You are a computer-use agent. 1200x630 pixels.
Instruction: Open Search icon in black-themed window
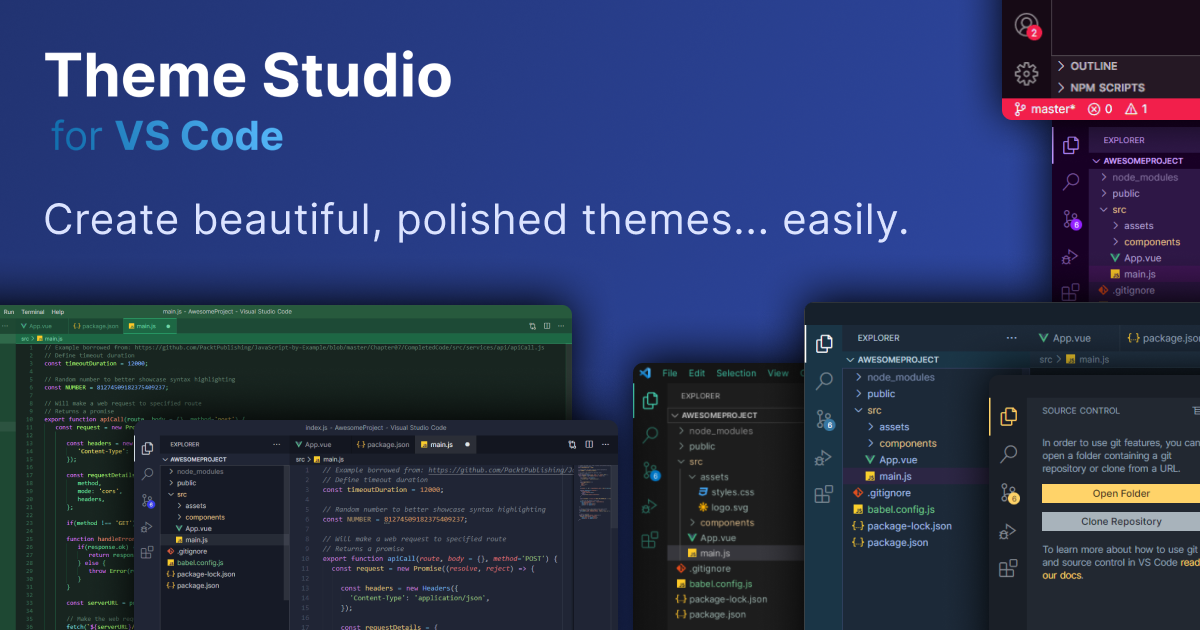(650, 435)
